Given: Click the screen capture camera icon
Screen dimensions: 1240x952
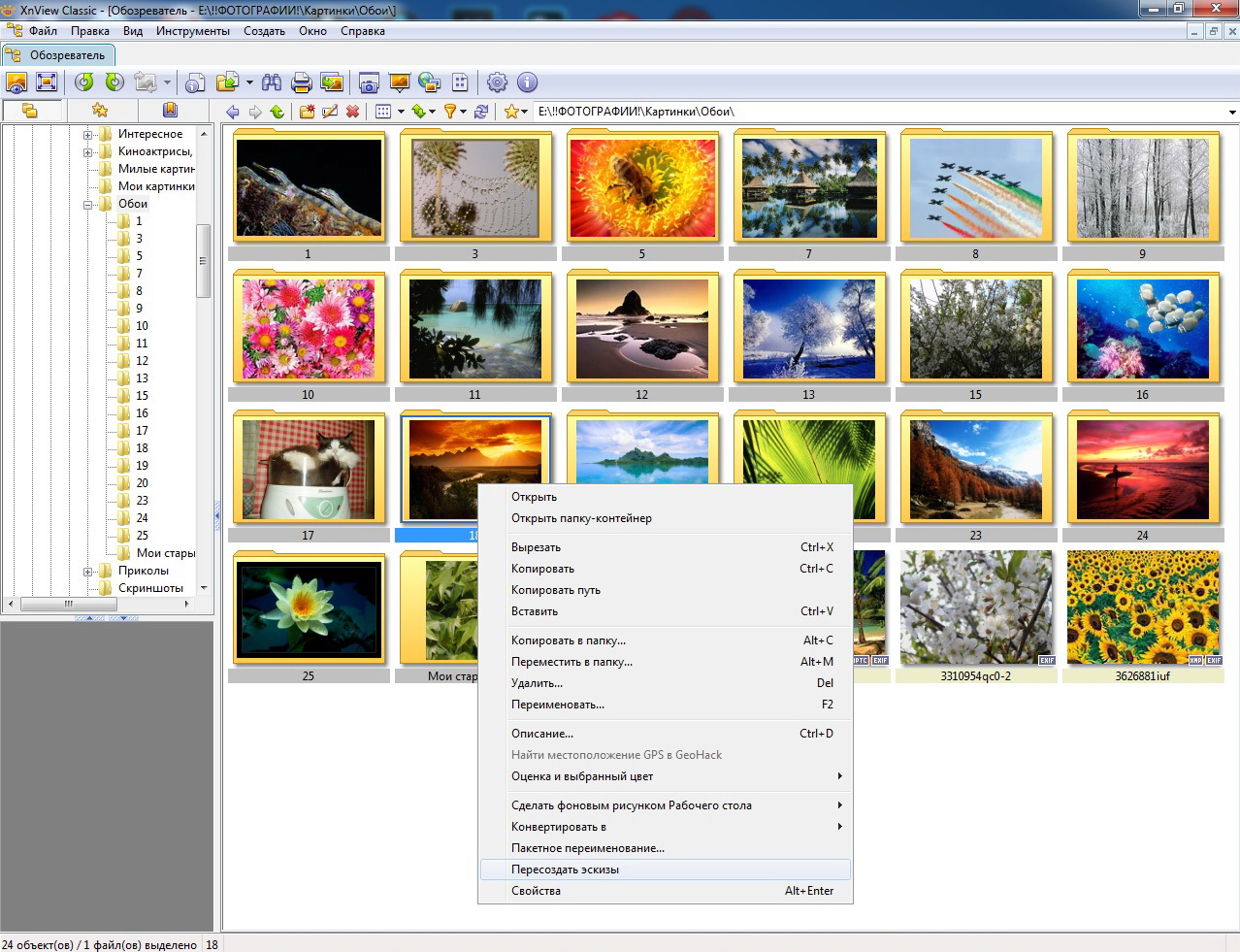Looking at the screenshot, I should pyautogui.click(x=369, y=82).
